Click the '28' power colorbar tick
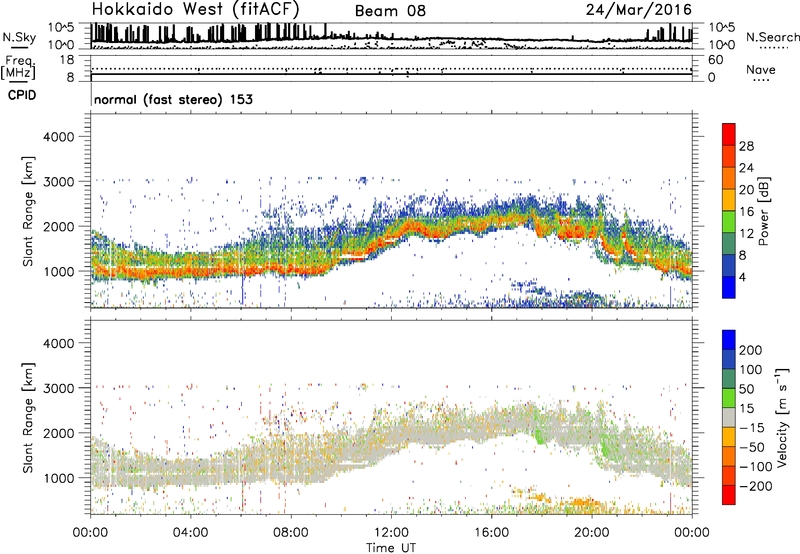Screen dimensions: 800x554 point(746,146)
